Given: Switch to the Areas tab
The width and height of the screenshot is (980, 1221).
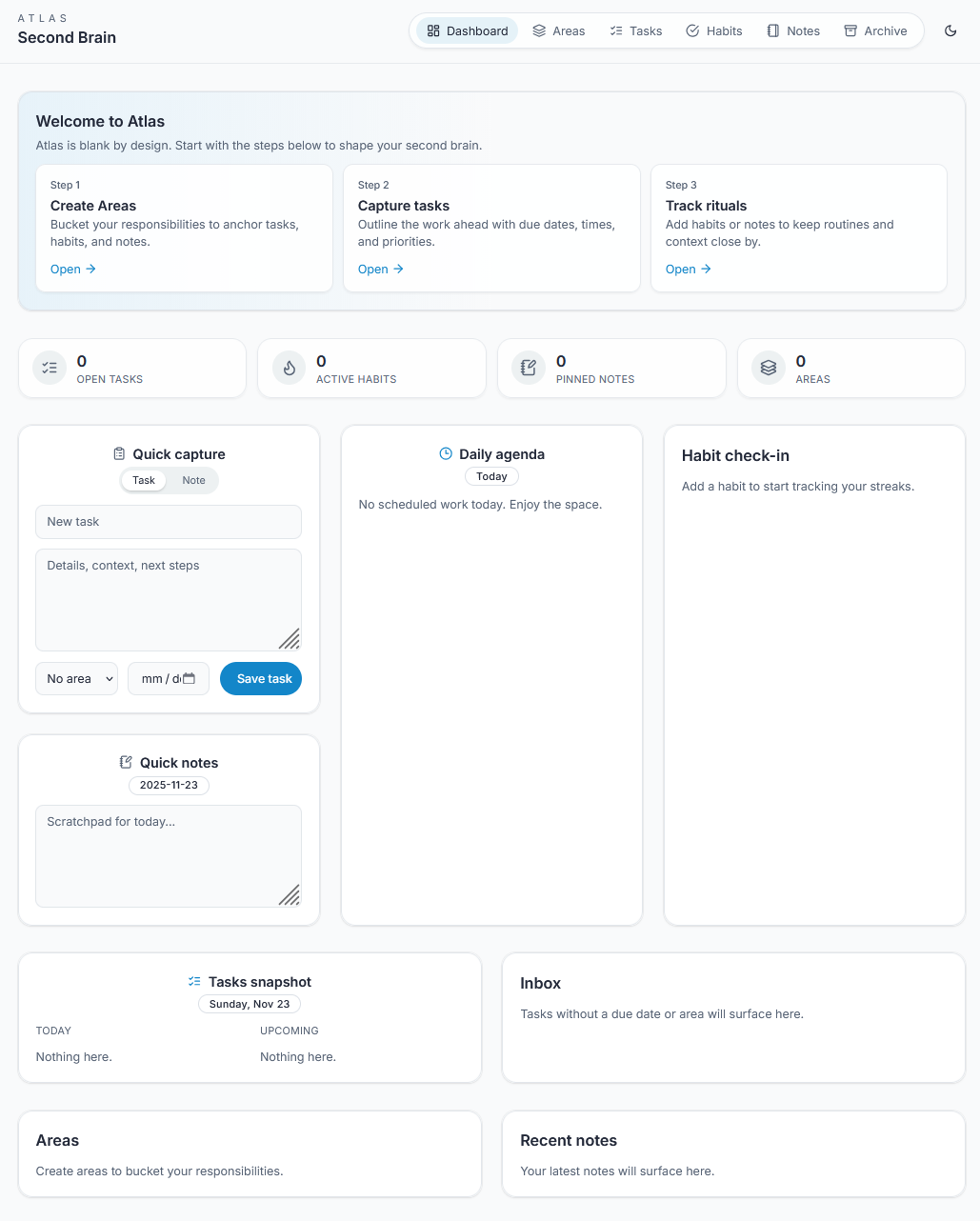Looking at the screenshot, I should pyautogui.click(x=558, y=30).
